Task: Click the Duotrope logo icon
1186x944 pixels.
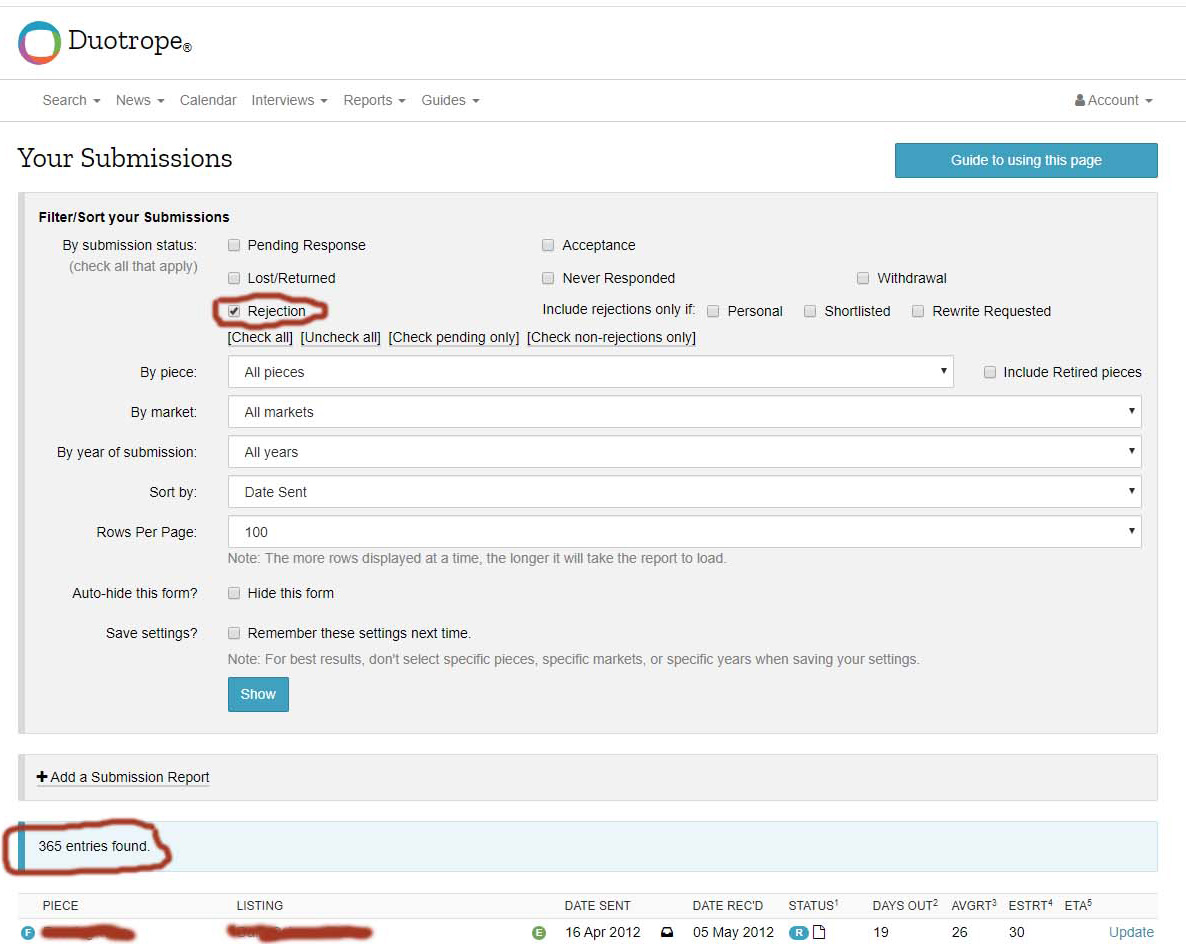Action: [40, 43]
